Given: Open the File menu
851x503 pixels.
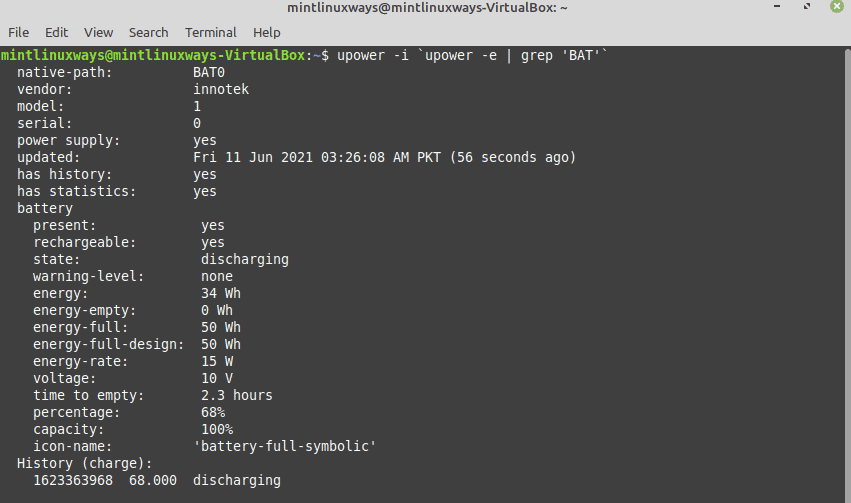Looking at the screenshot, I should (x=18, y=33).
